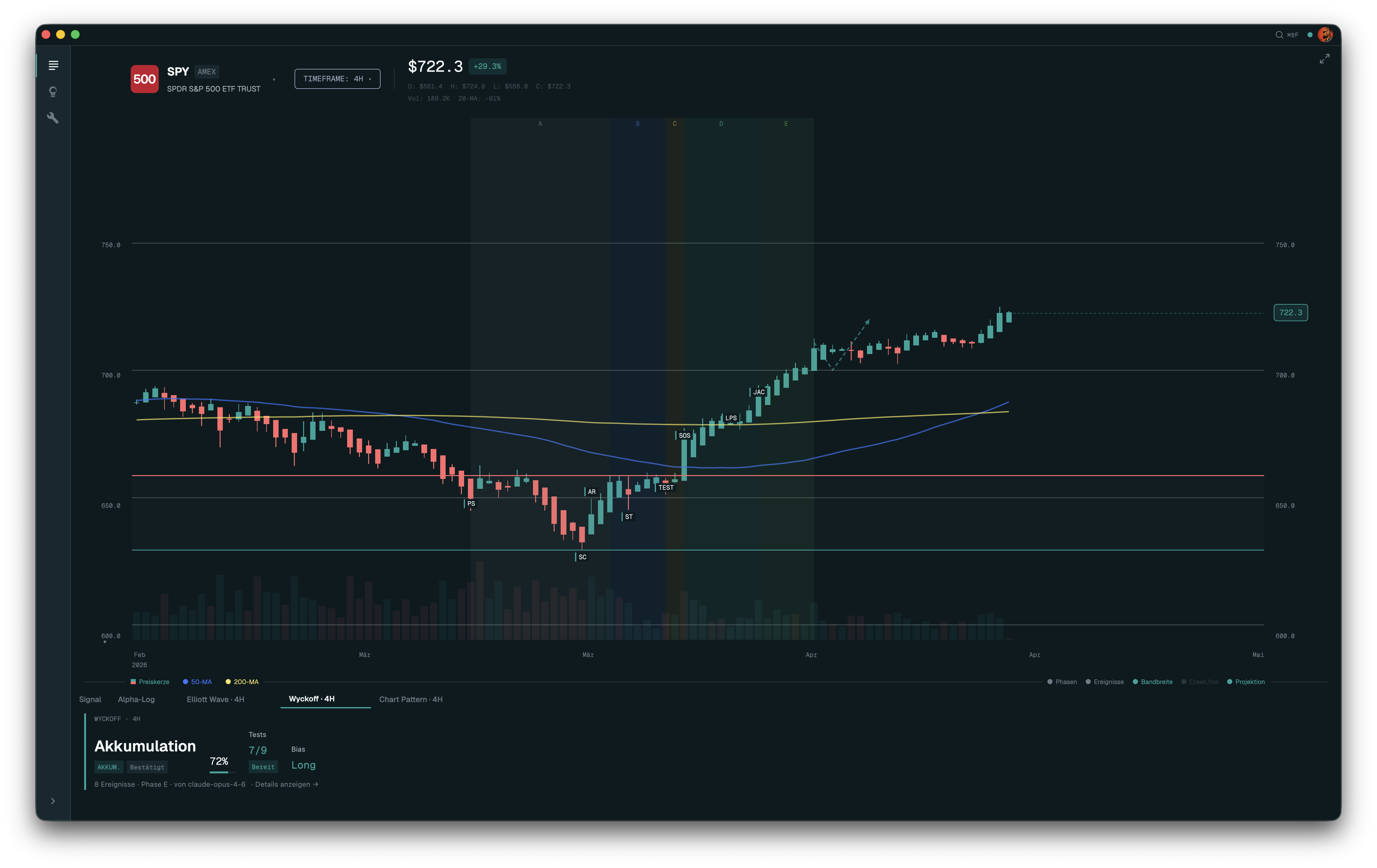Select the AR event marker
1377x868 pixels.
pos(591,492)
